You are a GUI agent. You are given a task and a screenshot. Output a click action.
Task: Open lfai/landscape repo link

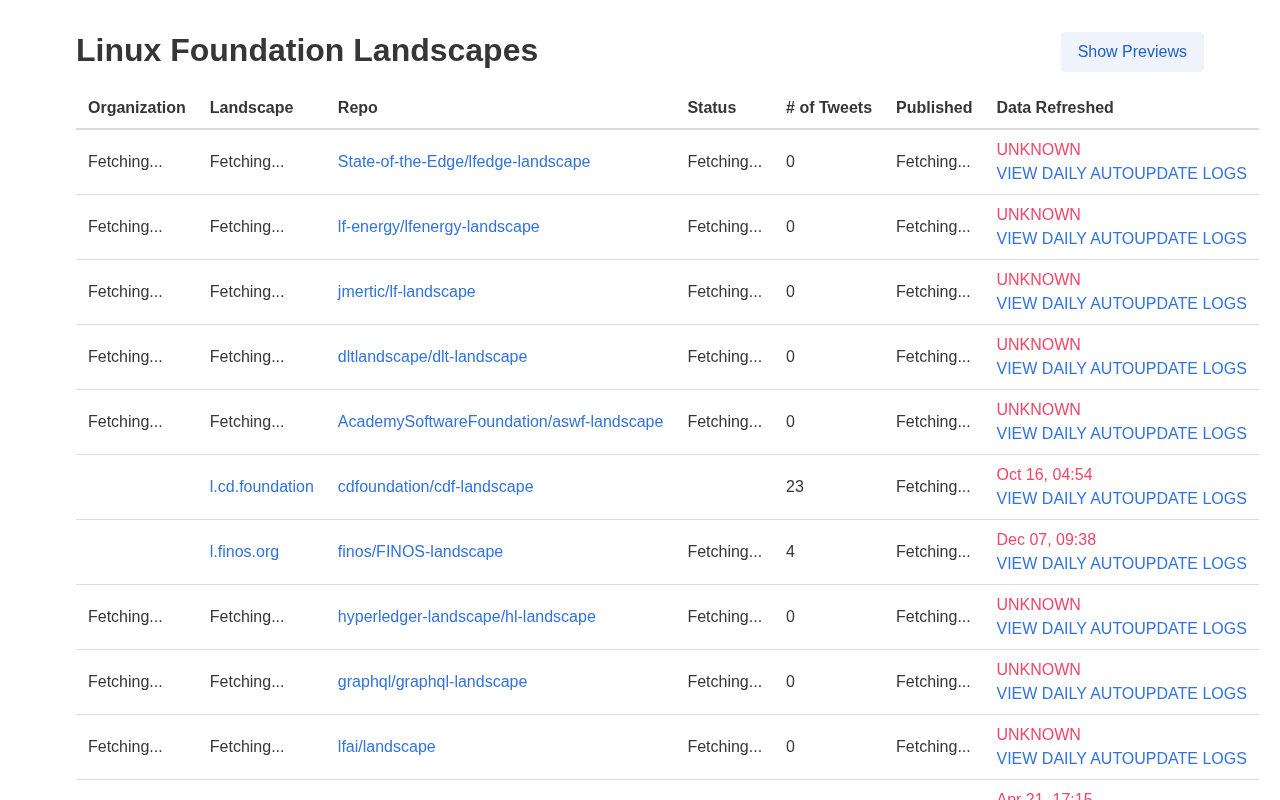(386, 747)
